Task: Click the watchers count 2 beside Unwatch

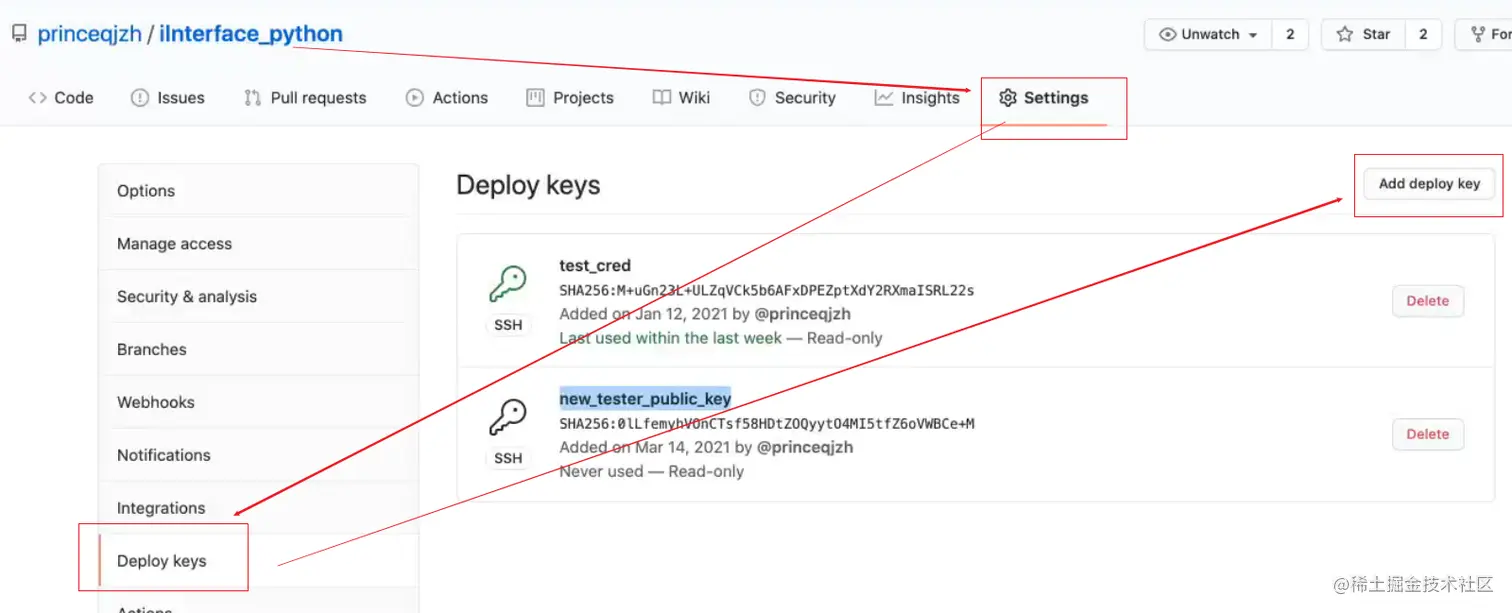Action: (1290, 34)
